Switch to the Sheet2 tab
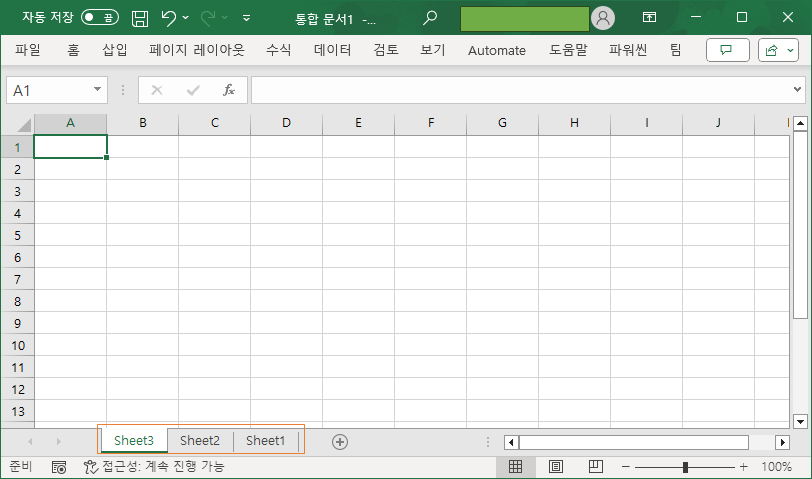This screenshot has height=479, width=812. click(200, 441)
